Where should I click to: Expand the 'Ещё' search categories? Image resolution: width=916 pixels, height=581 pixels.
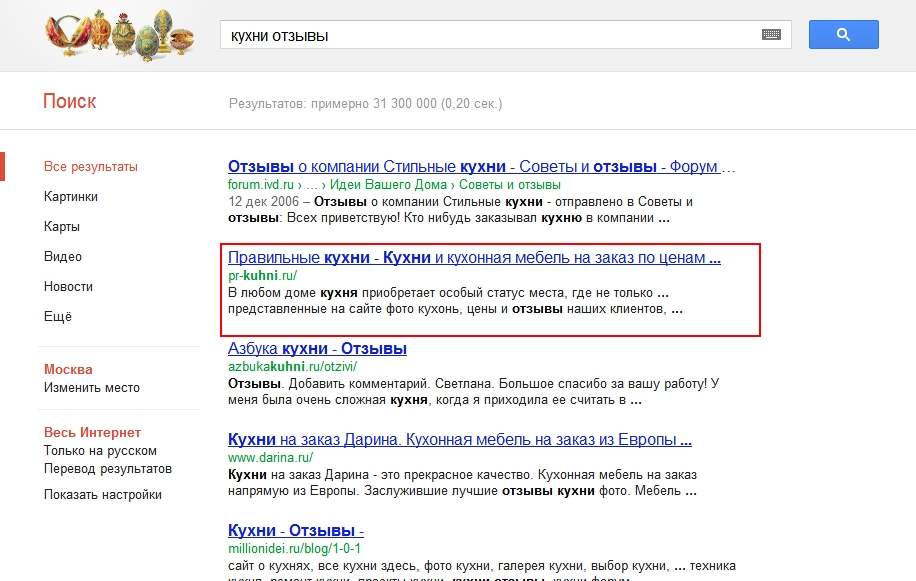point(58,316)
